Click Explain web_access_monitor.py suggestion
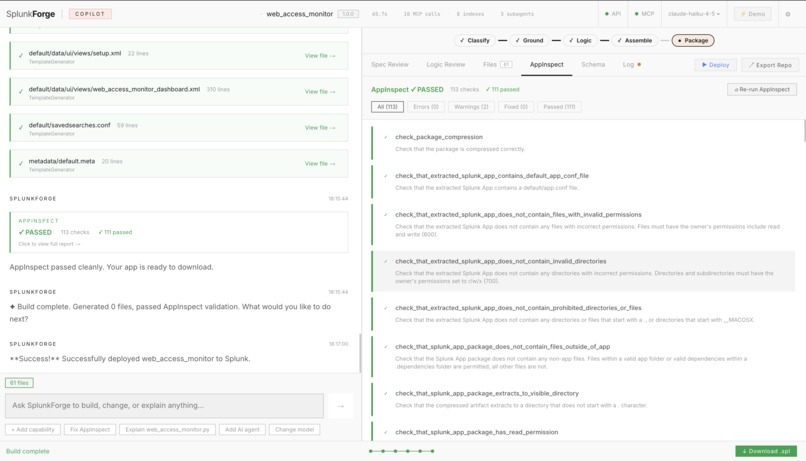806x461 pixels. coord(168,430)
